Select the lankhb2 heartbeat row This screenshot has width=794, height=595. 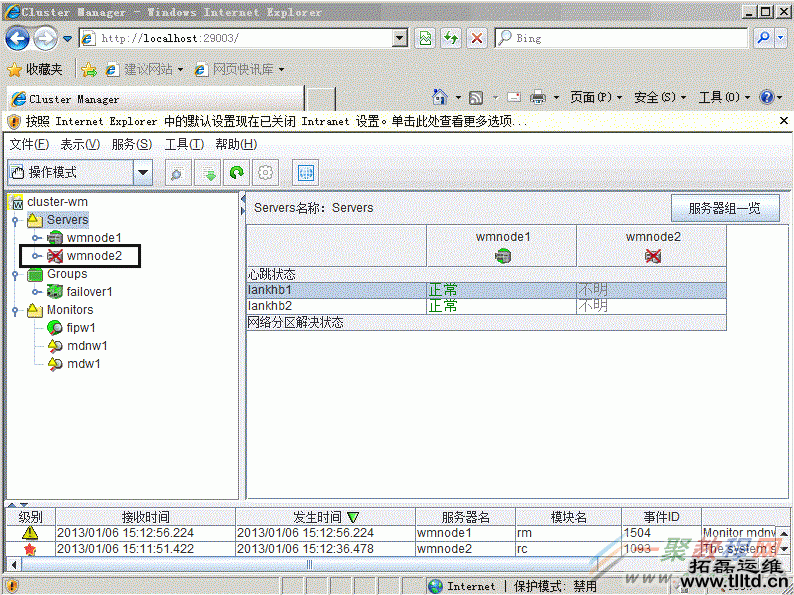(x=487, y=306)
